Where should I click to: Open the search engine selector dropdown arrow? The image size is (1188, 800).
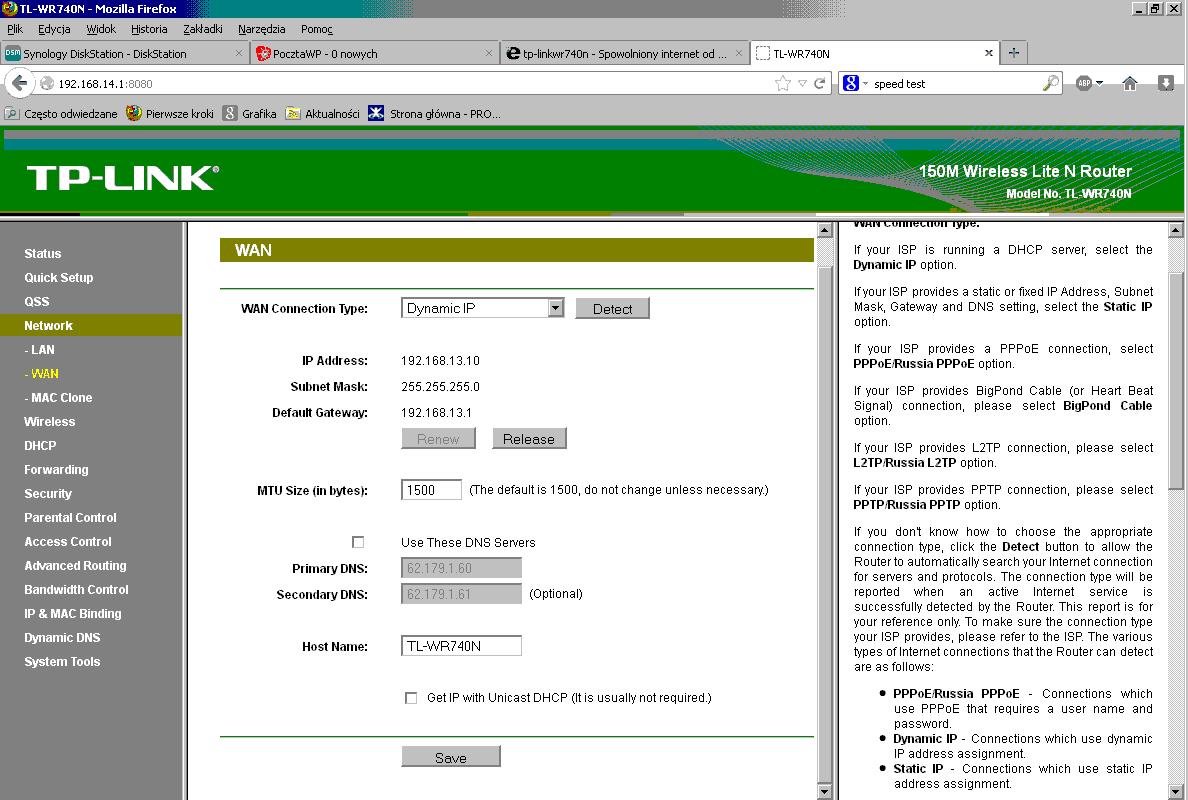coord(865,83)
